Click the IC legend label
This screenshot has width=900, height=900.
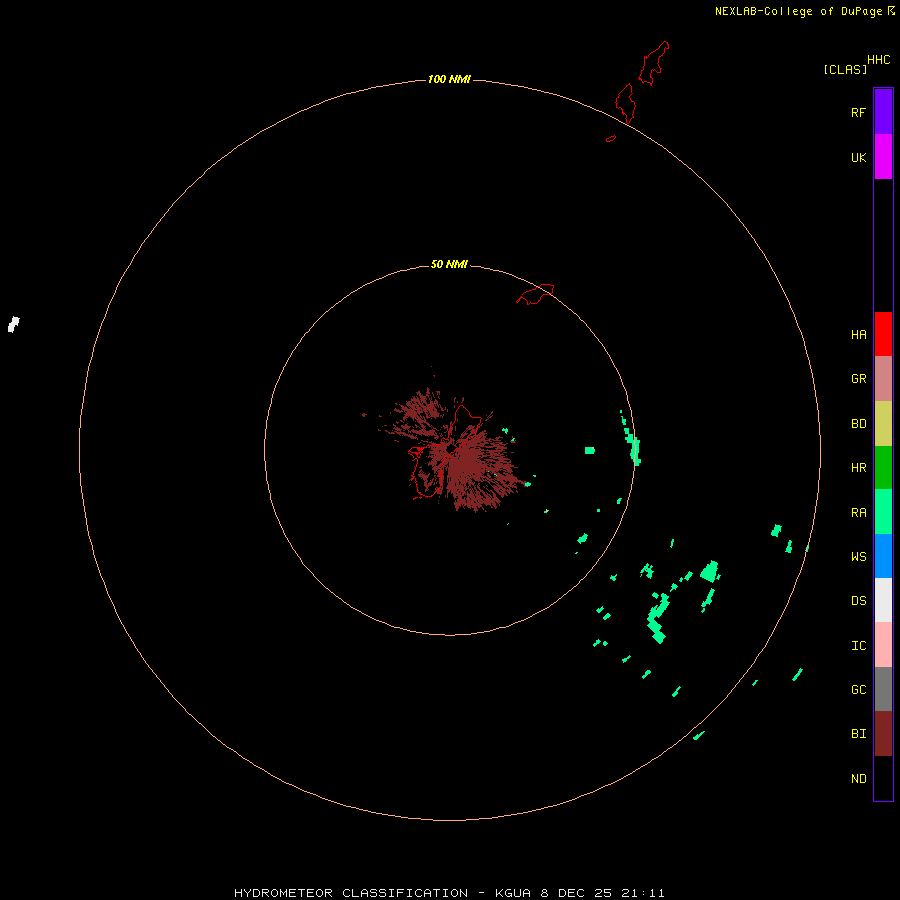(x=858, y=646)
